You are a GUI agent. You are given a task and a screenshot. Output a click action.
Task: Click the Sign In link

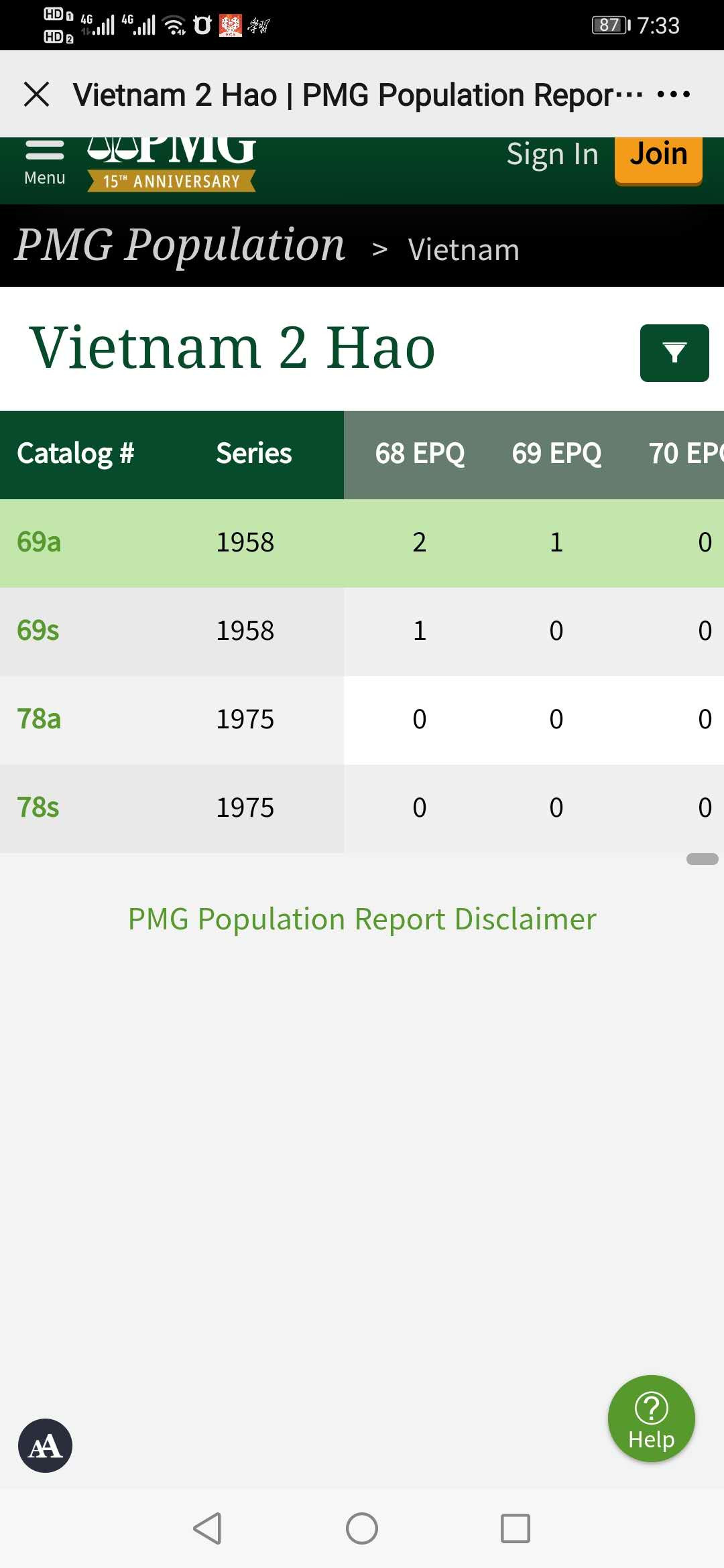(552, 155)
